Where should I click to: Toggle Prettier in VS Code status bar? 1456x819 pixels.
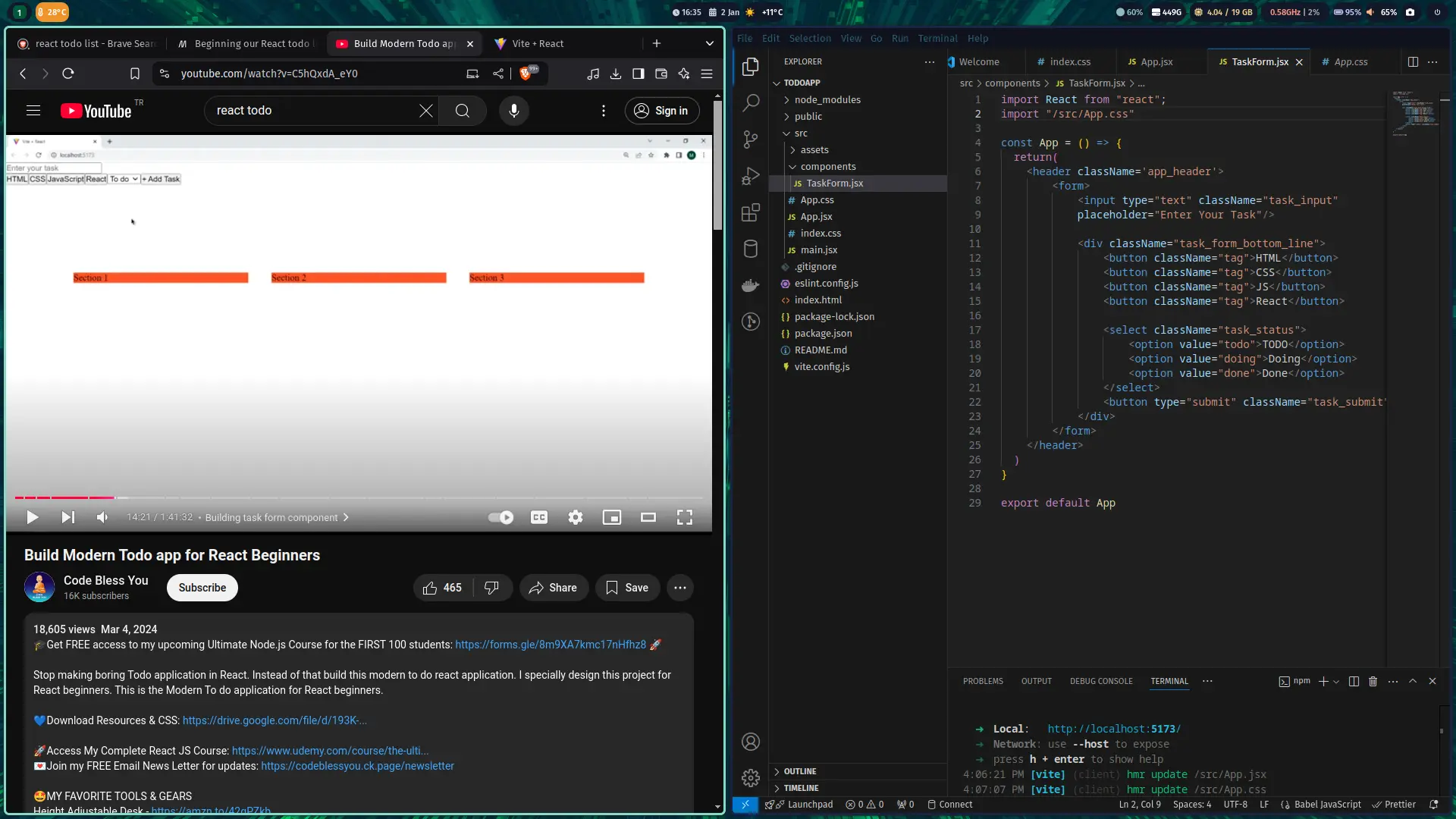1394,805
